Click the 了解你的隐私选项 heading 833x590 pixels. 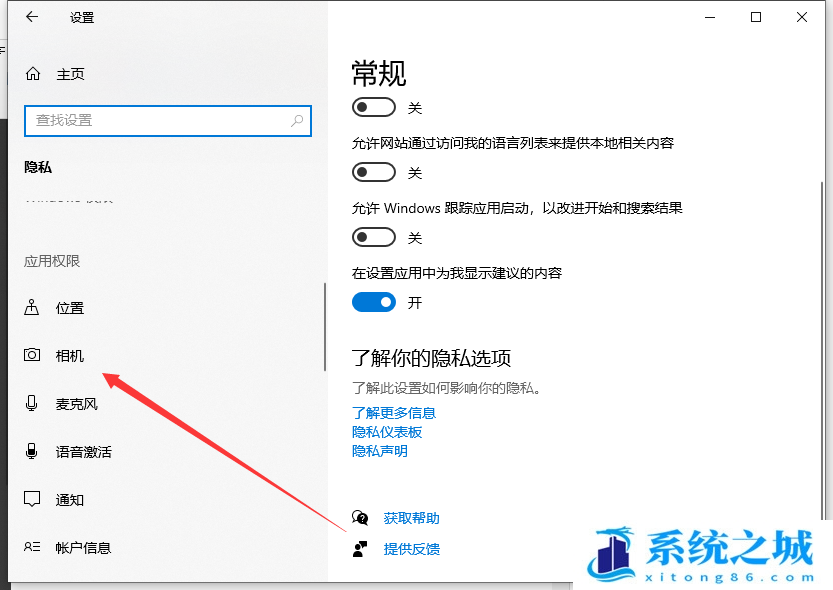coord(431,358)
